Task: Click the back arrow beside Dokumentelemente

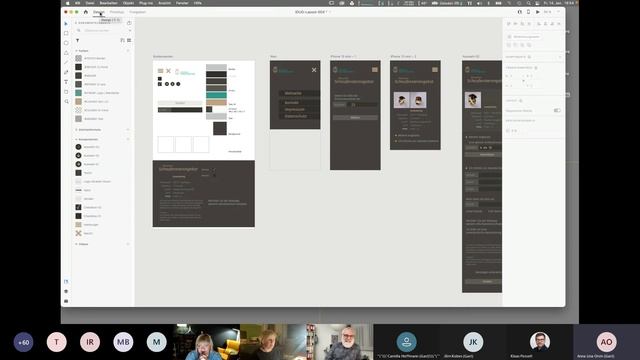Action: click(76, 23)
